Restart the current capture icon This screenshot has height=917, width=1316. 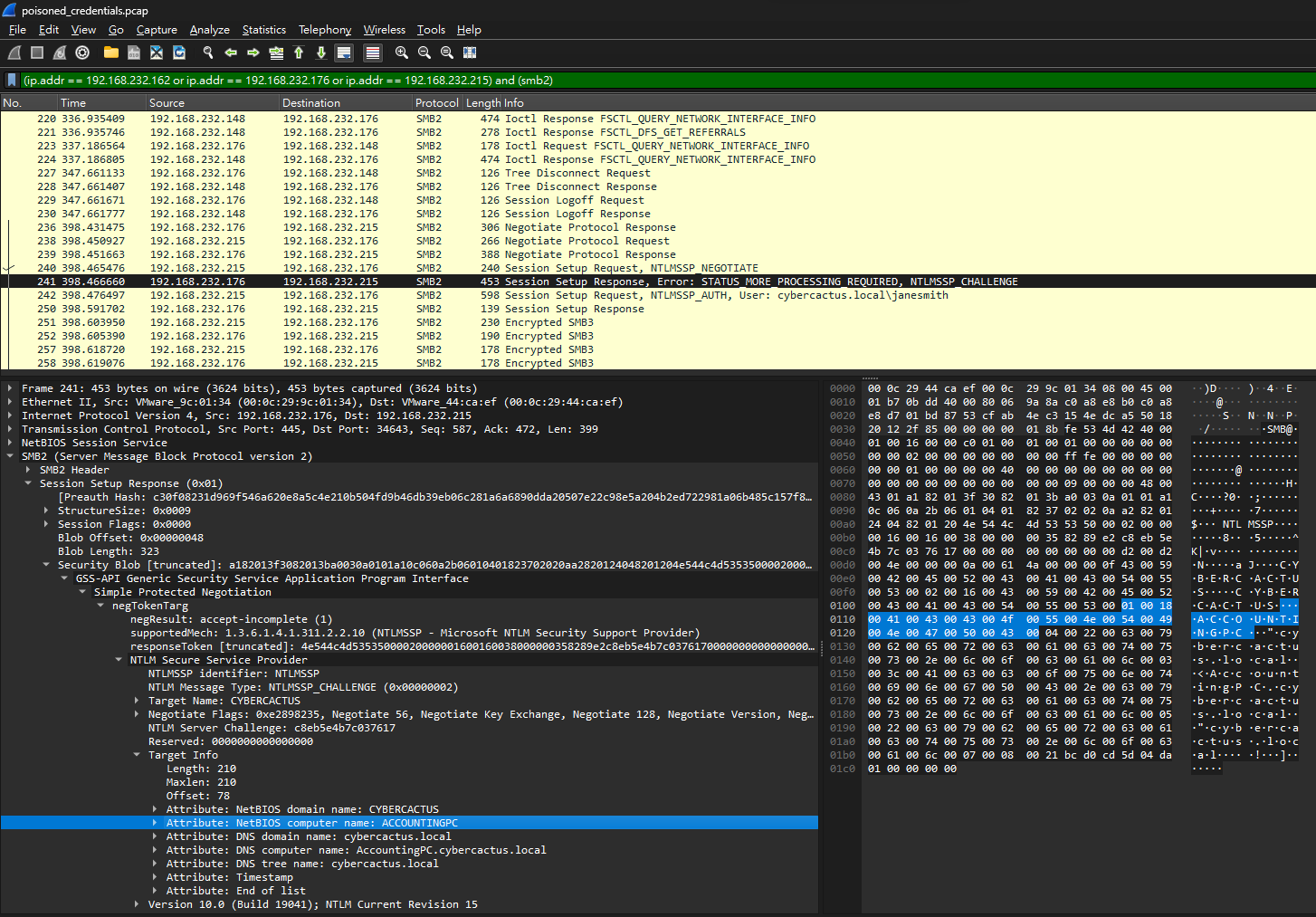coord(60,53)
